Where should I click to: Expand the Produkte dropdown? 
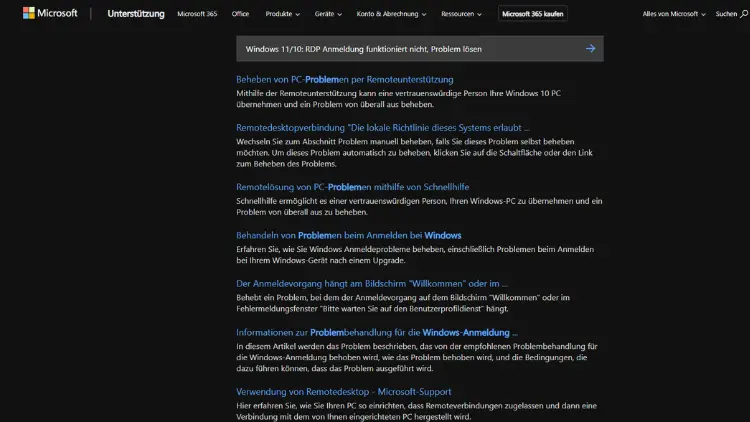[283, 14]
